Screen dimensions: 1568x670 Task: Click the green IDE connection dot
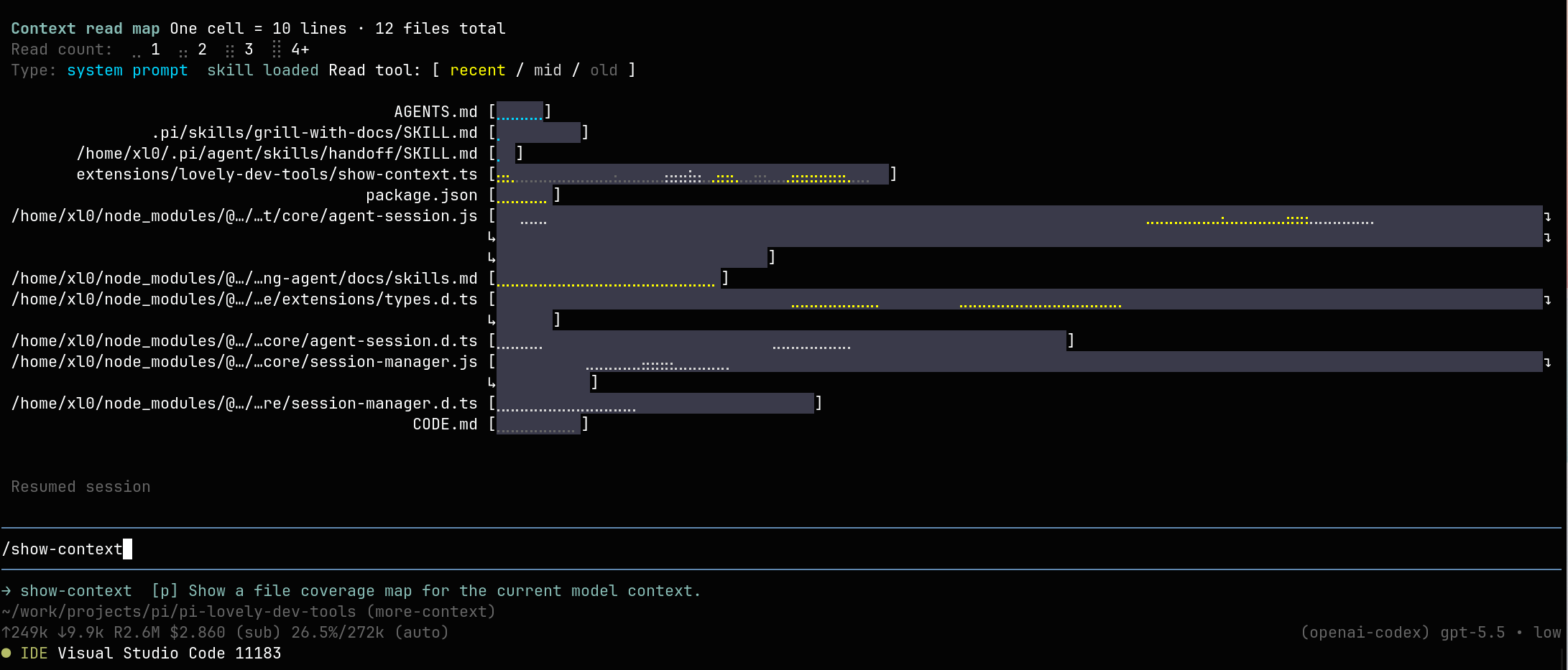(6, 653)
